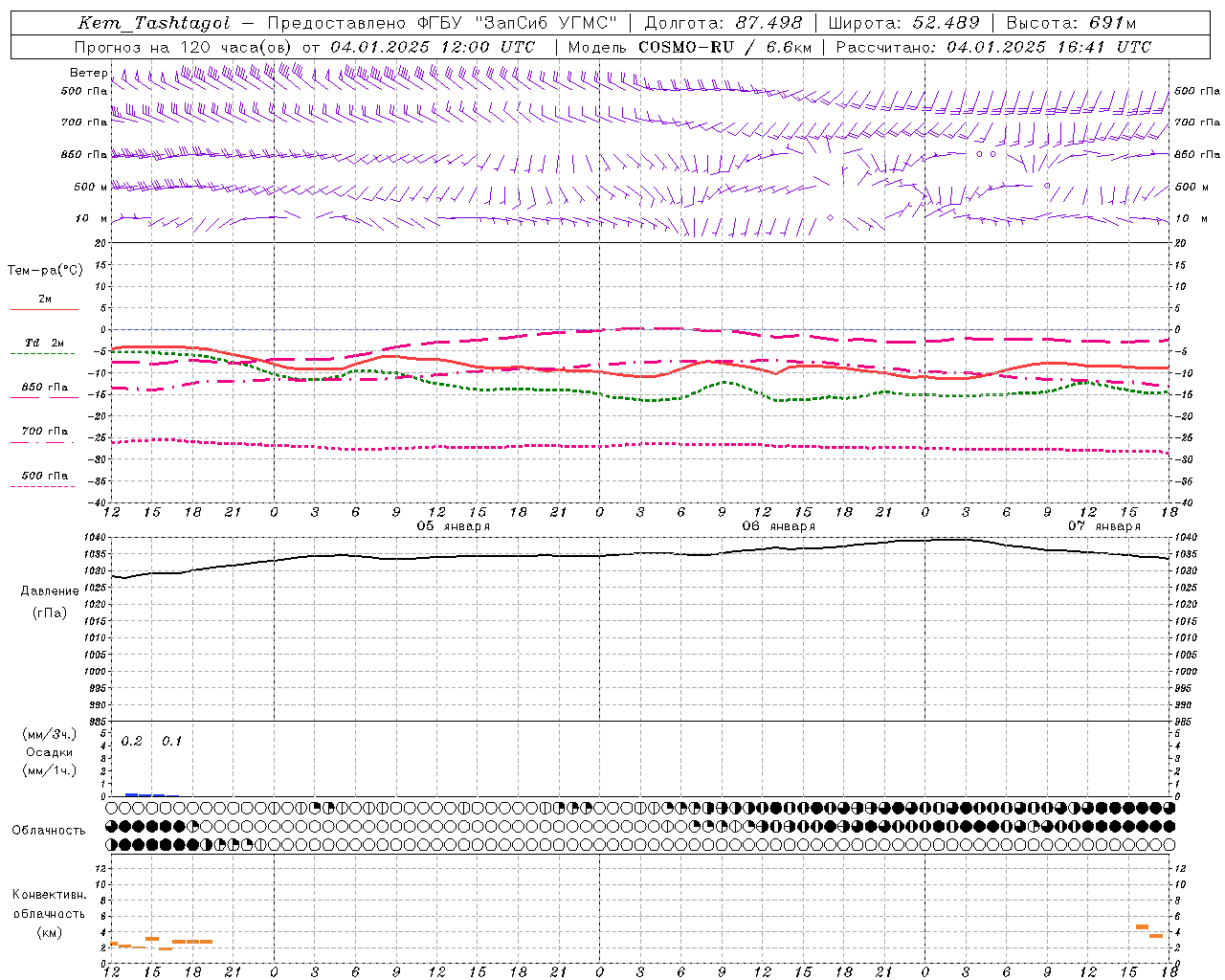Click the precipitation value "0.1"
1225x980 pixels.
(171, 742)
